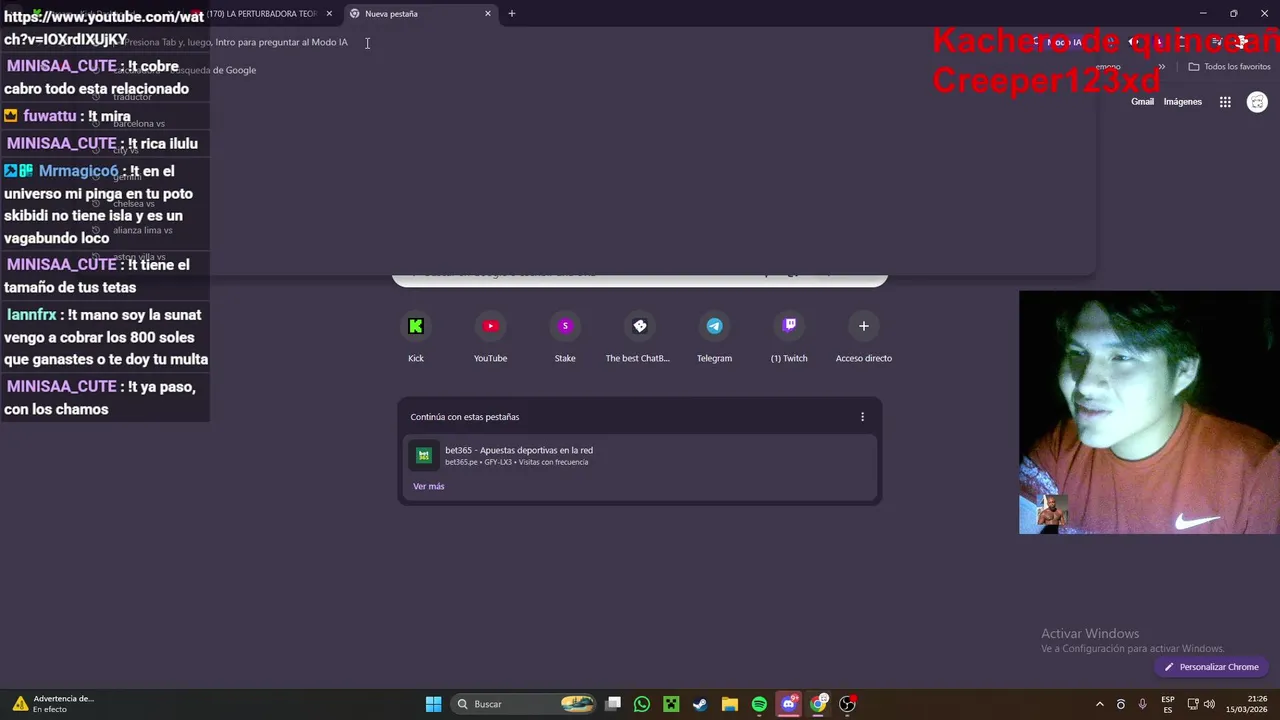Screen dimensions: 1280x720
Task: Open the Google apps grid
Action: (x=1225, y=102)
